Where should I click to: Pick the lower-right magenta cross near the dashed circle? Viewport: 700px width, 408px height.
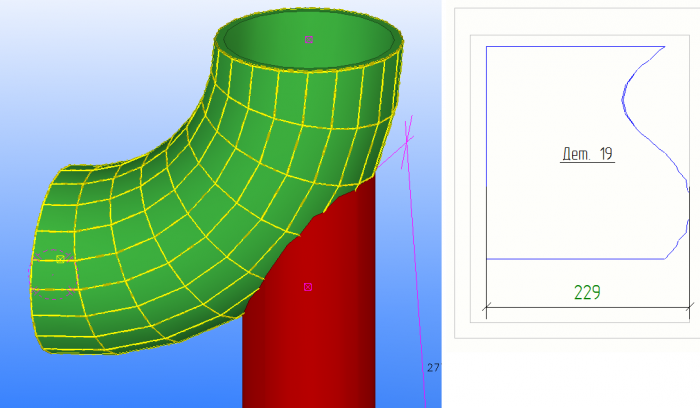[x=70, y=291]
